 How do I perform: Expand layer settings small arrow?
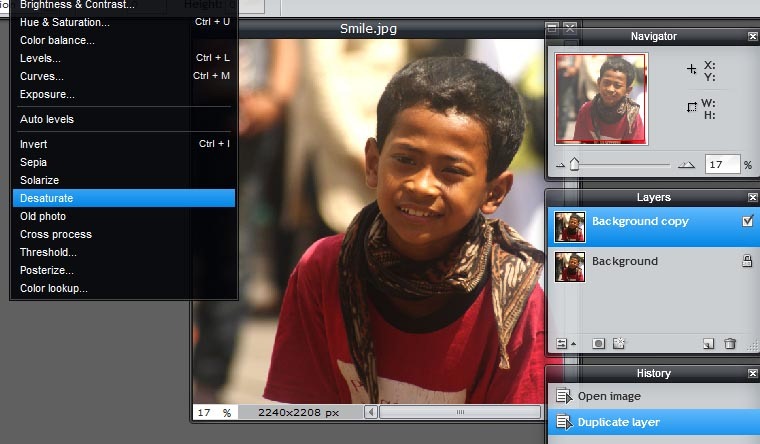[x=573, y=344]
